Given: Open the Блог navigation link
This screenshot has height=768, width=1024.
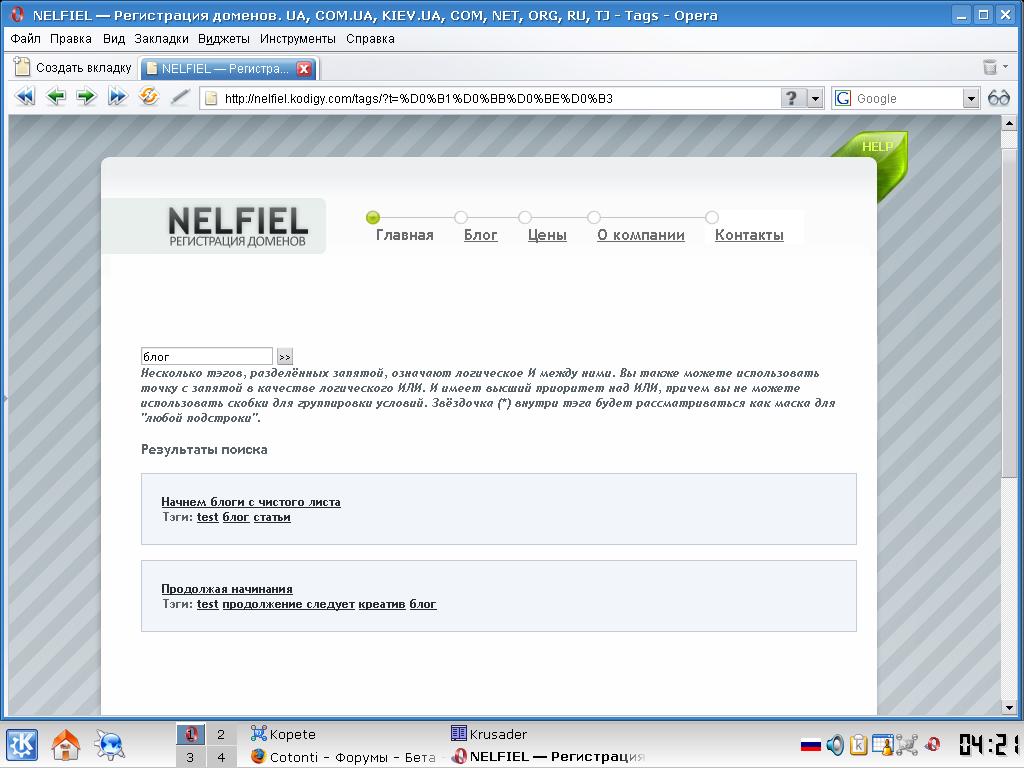Looking at the screenshot, I should click(x=481, y=235).
